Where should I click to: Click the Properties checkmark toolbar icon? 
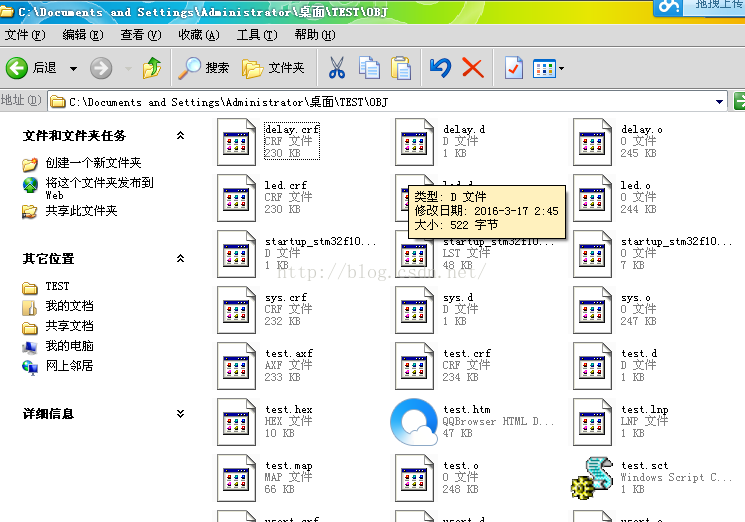[x=513, y=68]
